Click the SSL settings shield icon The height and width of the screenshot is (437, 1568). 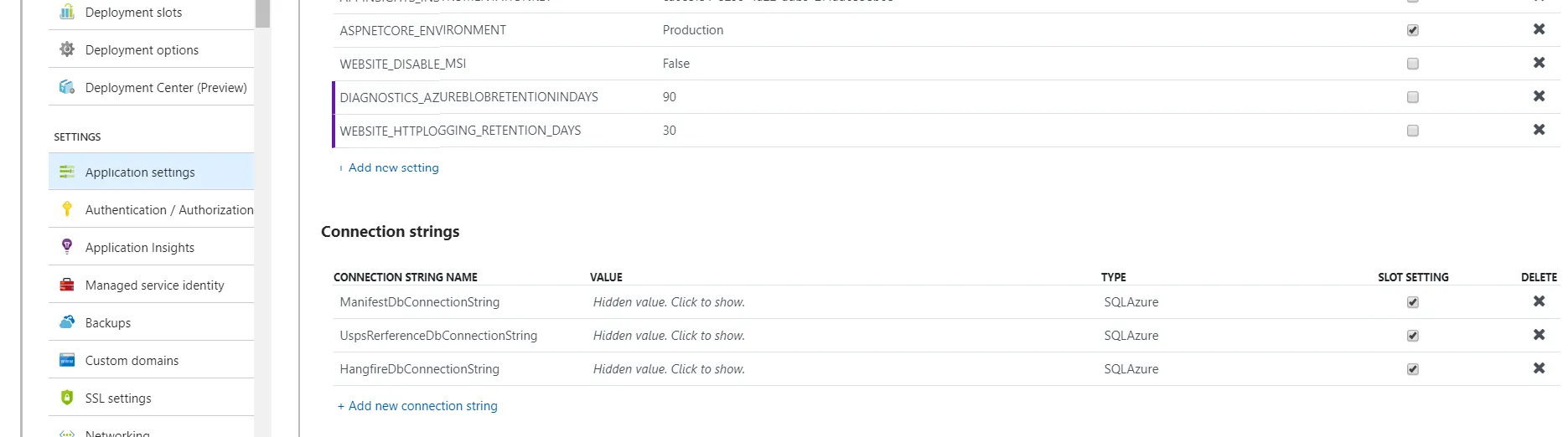pos(67,398)
